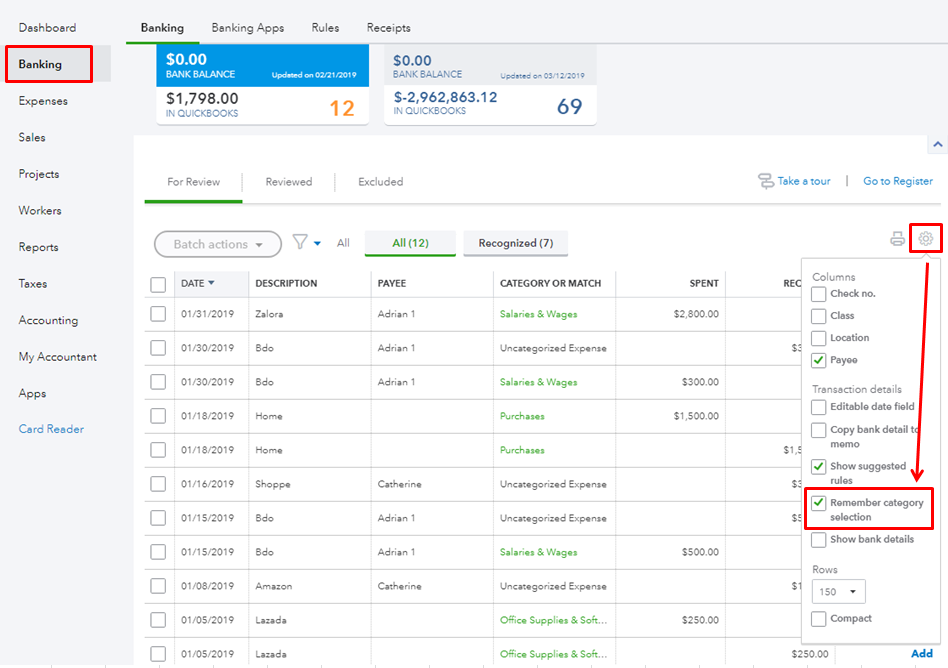
Task: Collapse the account cards with chevron
Action: pos(937,145)
